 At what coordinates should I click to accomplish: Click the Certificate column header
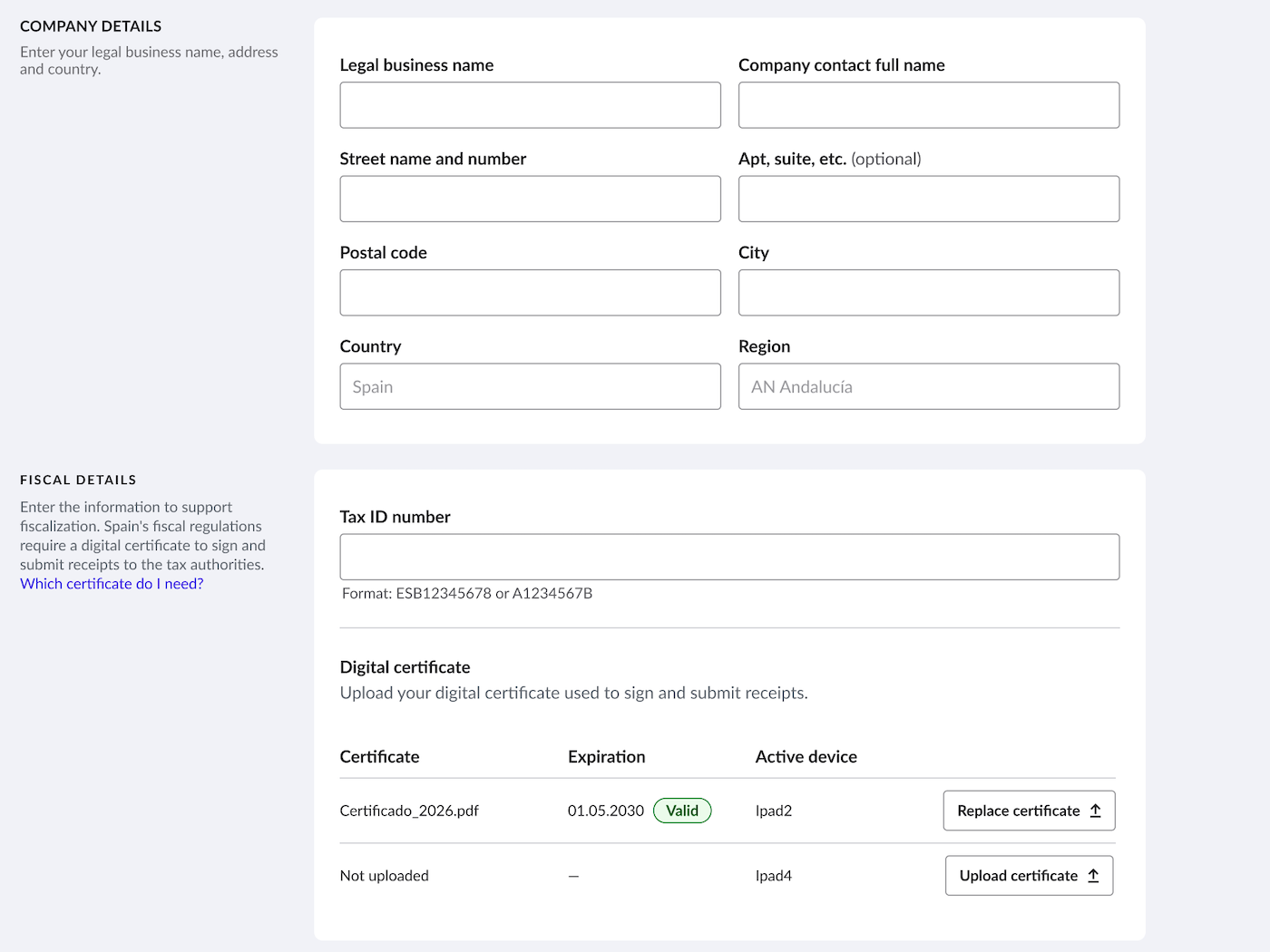pos(379,757)
